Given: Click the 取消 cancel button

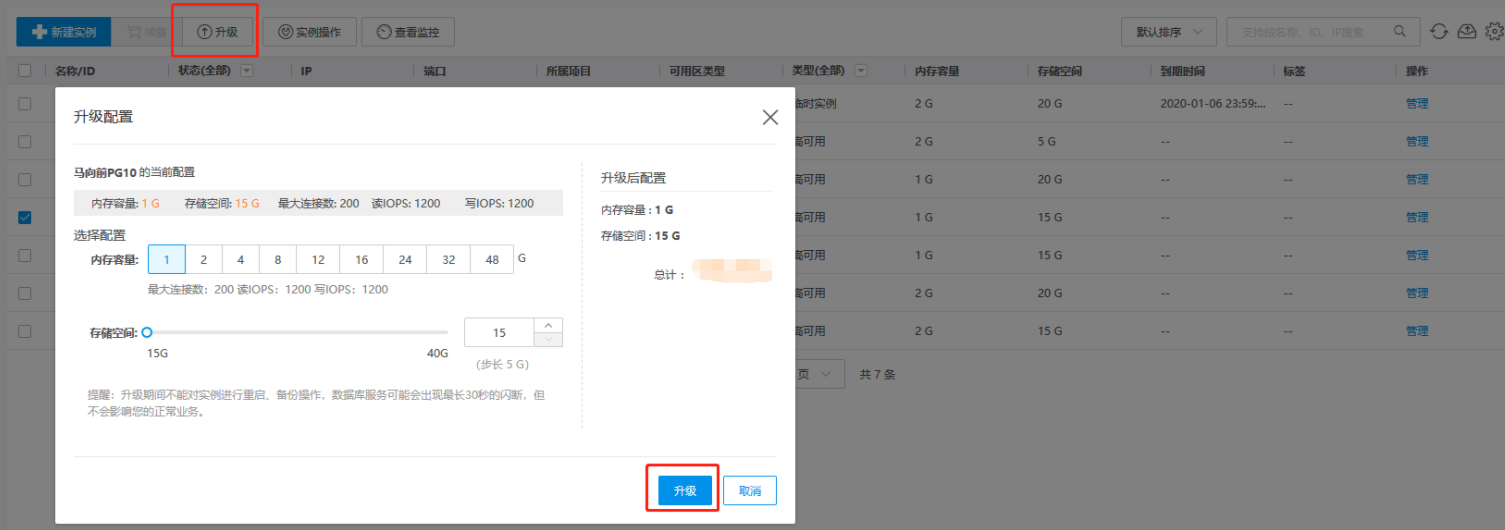Looking at the screenshot, I should [750, 491].
